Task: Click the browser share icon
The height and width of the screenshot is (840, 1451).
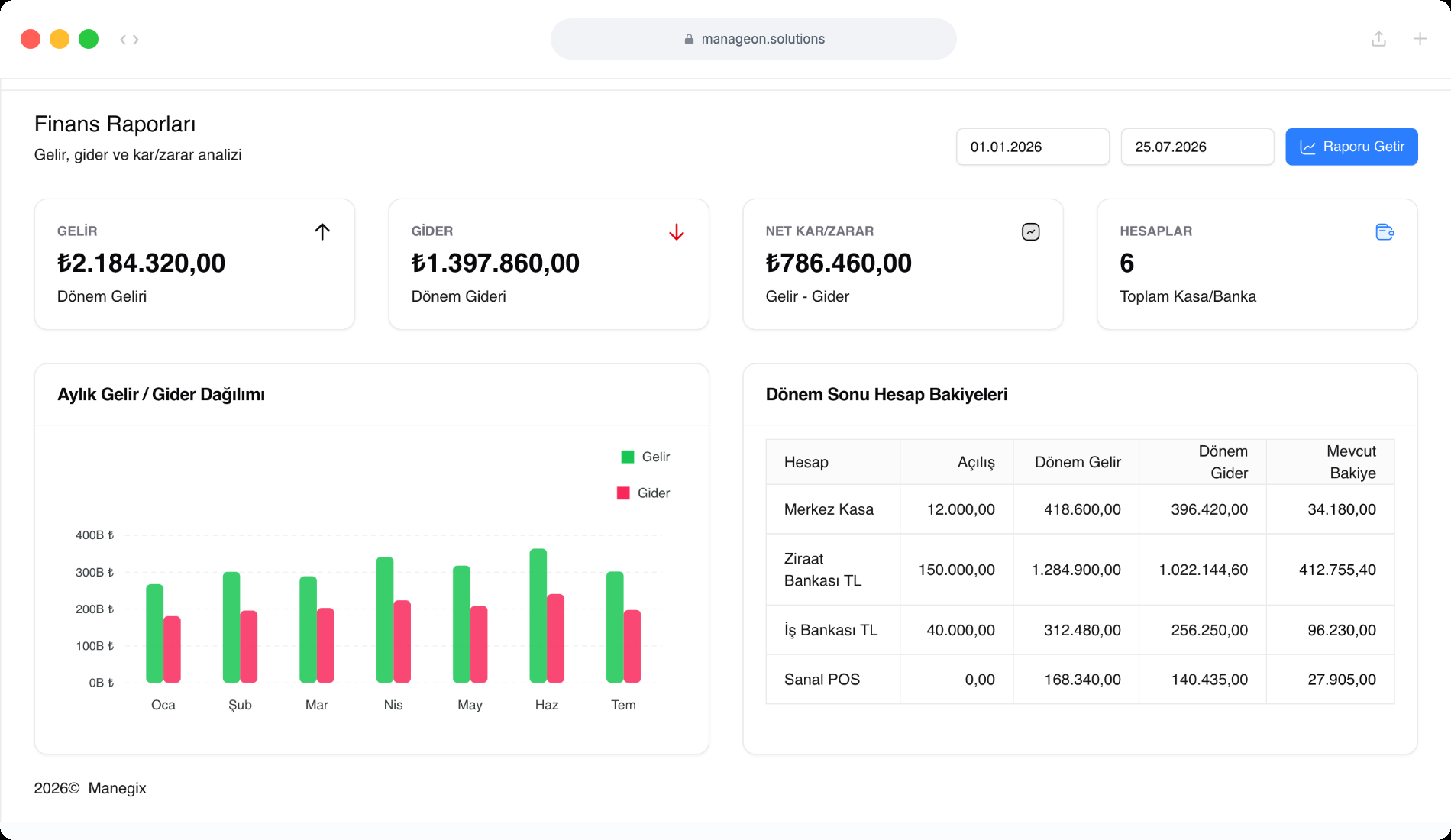Action: 1378,39
